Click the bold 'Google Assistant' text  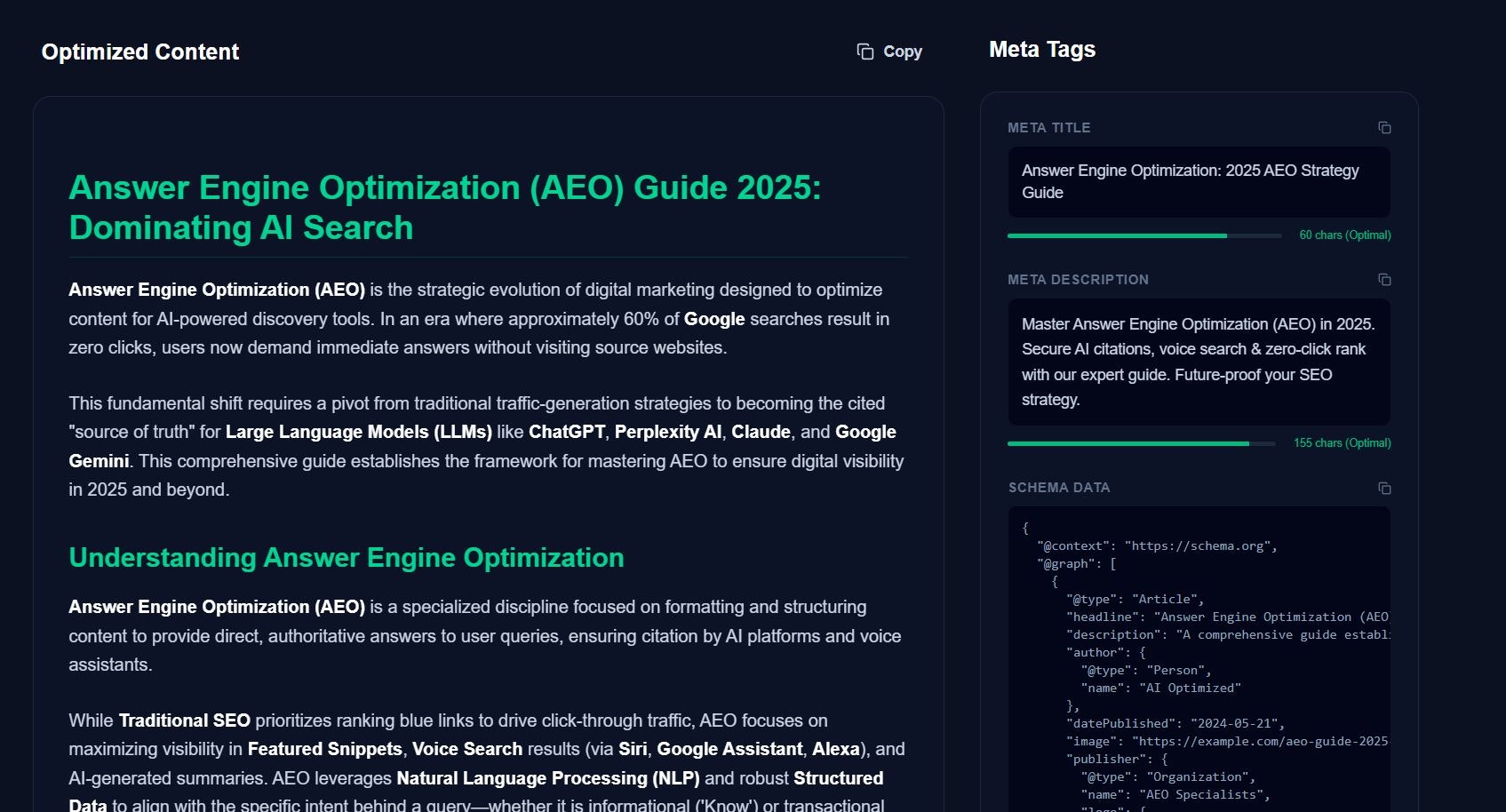(x=729, y=749)
